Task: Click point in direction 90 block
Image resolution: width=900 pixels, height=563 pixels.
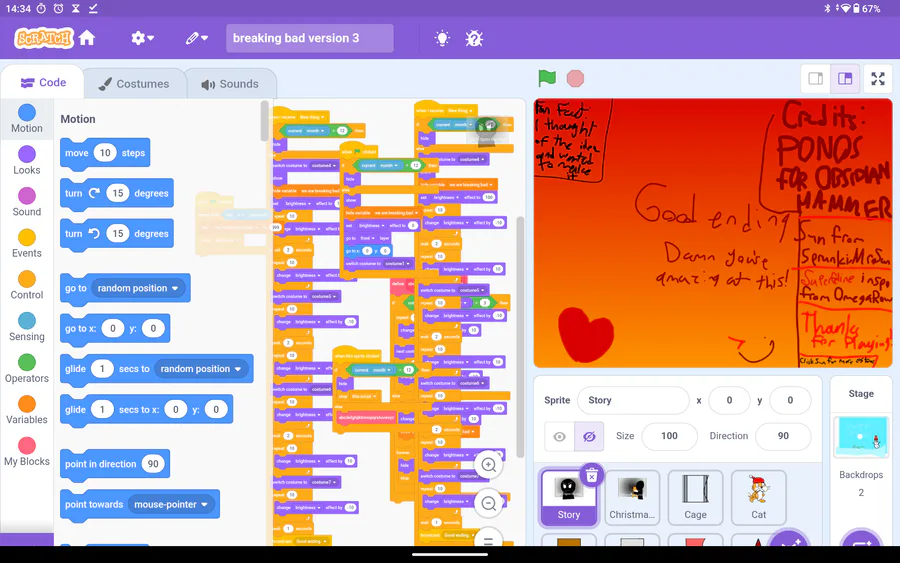Action: tap(115, 464)
